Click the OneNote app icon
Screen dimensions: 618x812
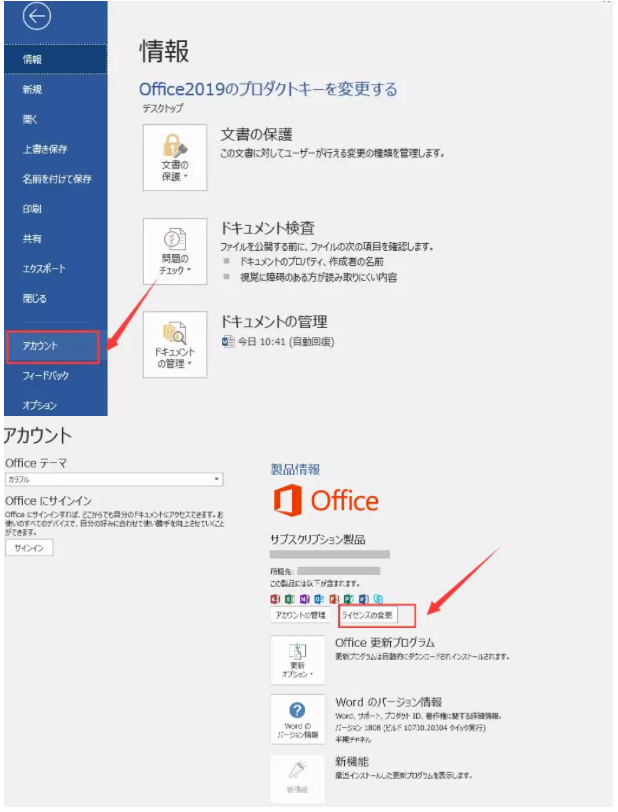coord(305,599)
